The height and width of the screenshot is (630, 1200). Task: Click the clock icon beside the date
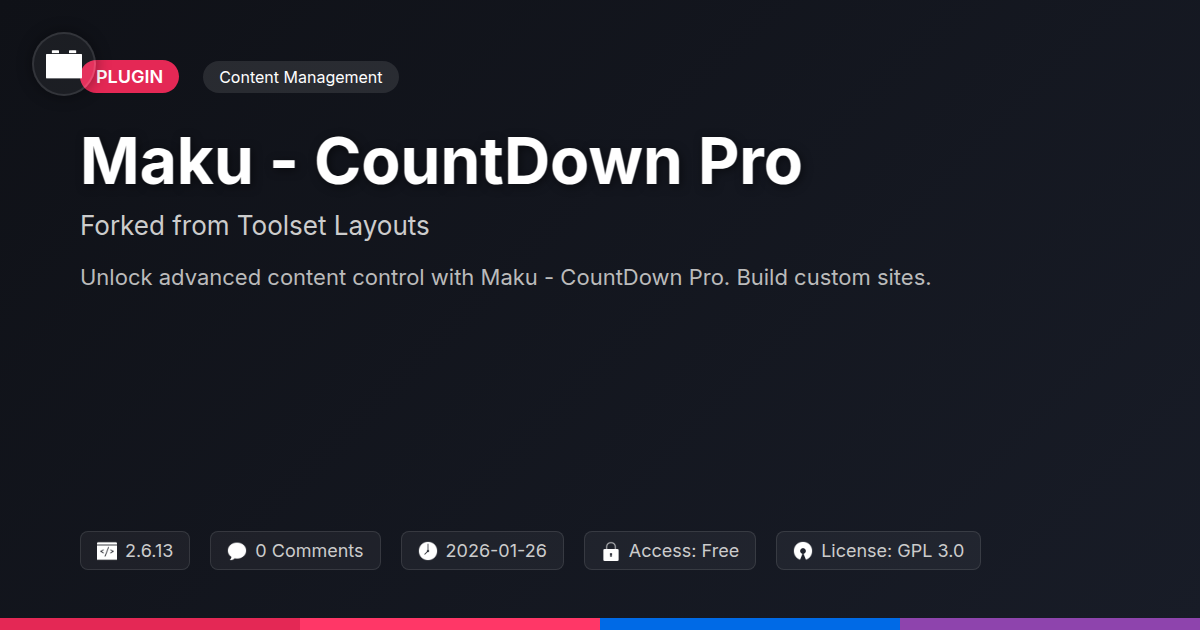(x=428, y=551)
